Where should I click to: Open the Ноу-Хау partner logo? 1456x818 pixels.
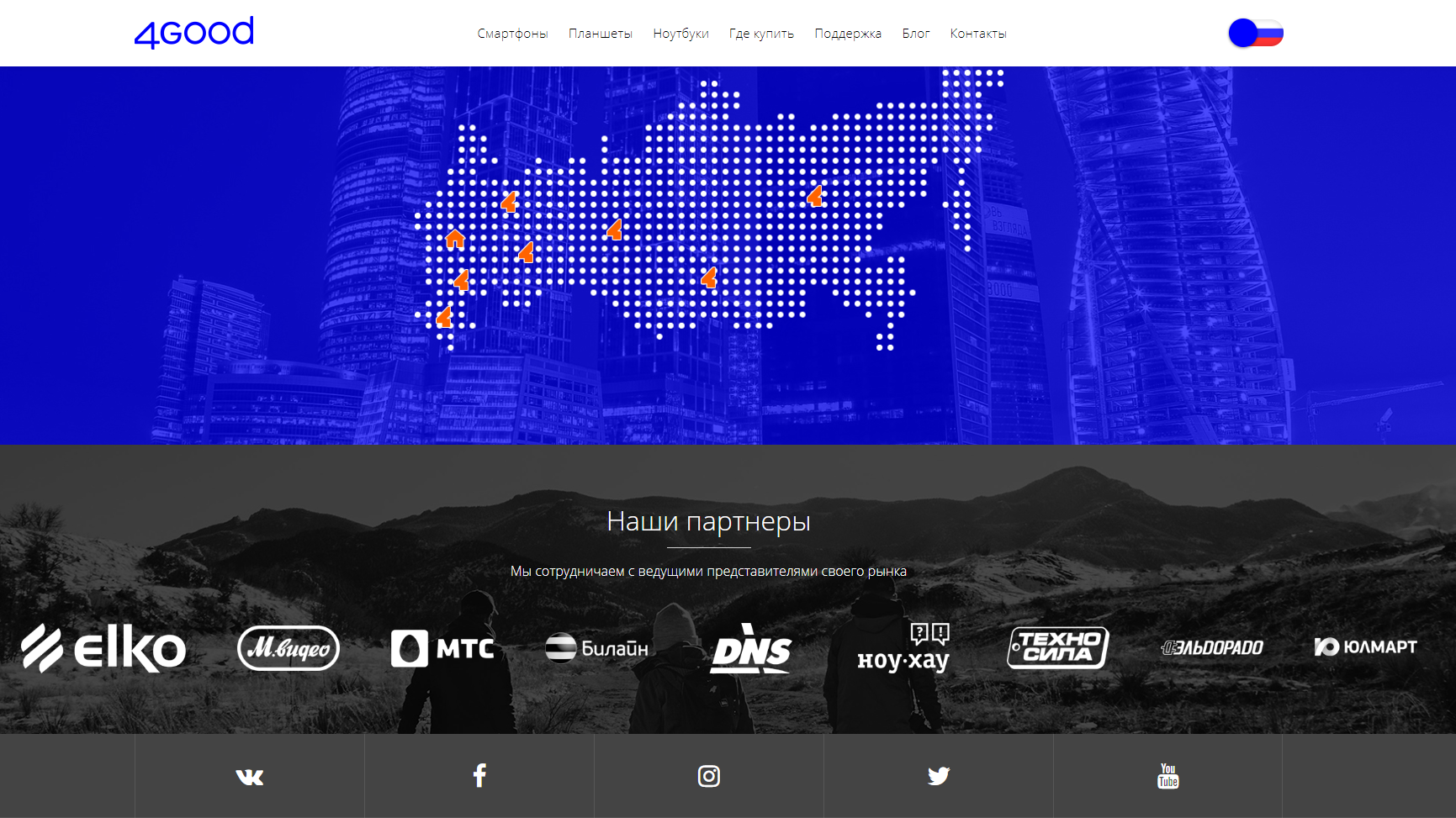pyautogui.click(x=903, y=648)
